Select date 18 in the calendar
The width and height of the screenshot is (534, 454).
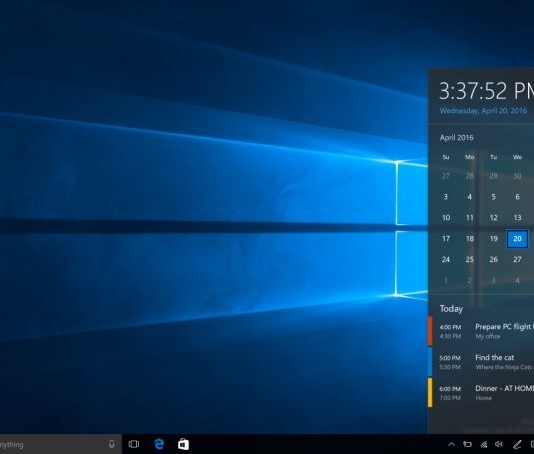point(470,239)
